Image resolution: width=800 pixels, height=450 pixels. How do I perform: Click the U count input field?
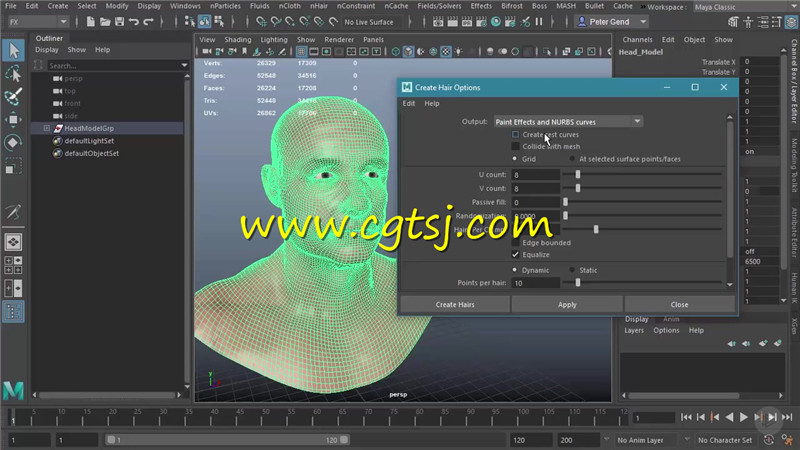[535, 175]
